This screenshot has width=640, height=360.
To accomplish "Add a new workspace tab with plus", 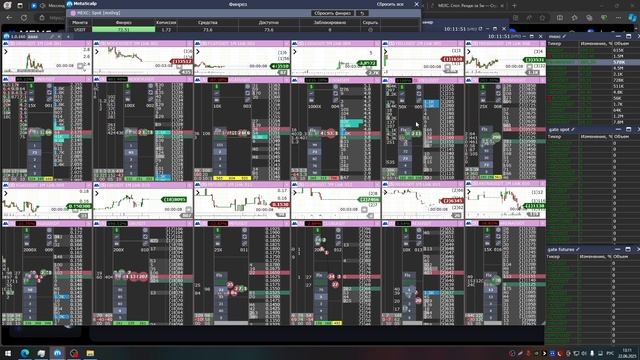I will coord(68,36).
